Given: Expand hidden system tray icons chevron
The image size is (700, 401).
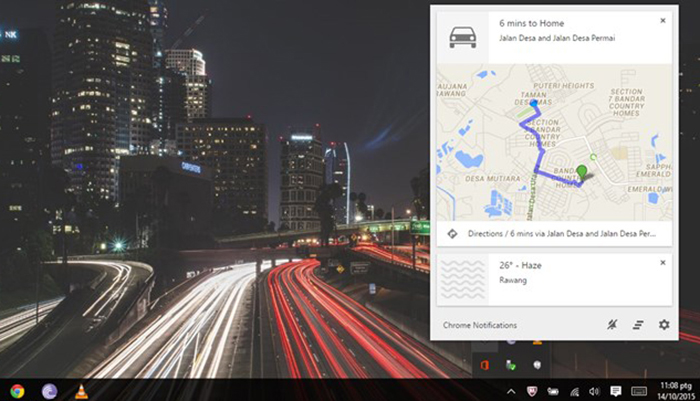Looking at the screenshot, I should [511, 390].
